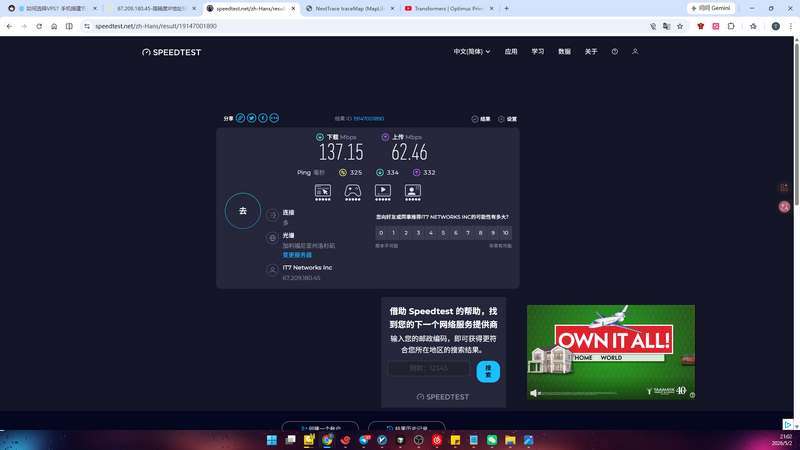
Task: Rate recommendation likelihood as 10
Action: click(506, 233)
